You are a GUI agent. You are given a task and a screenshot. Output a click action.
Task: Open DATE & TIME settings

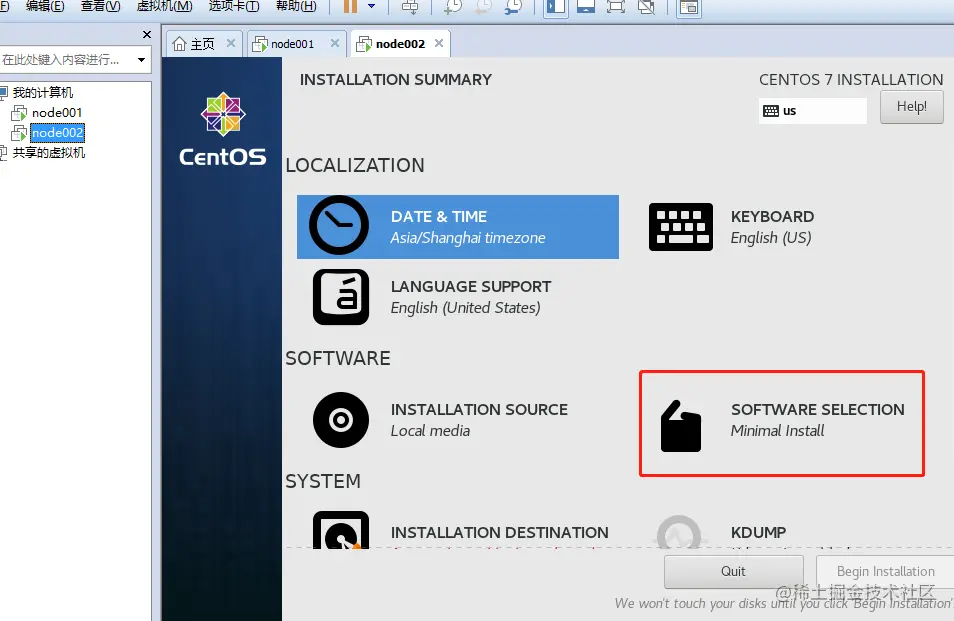[x=458, y=227]
